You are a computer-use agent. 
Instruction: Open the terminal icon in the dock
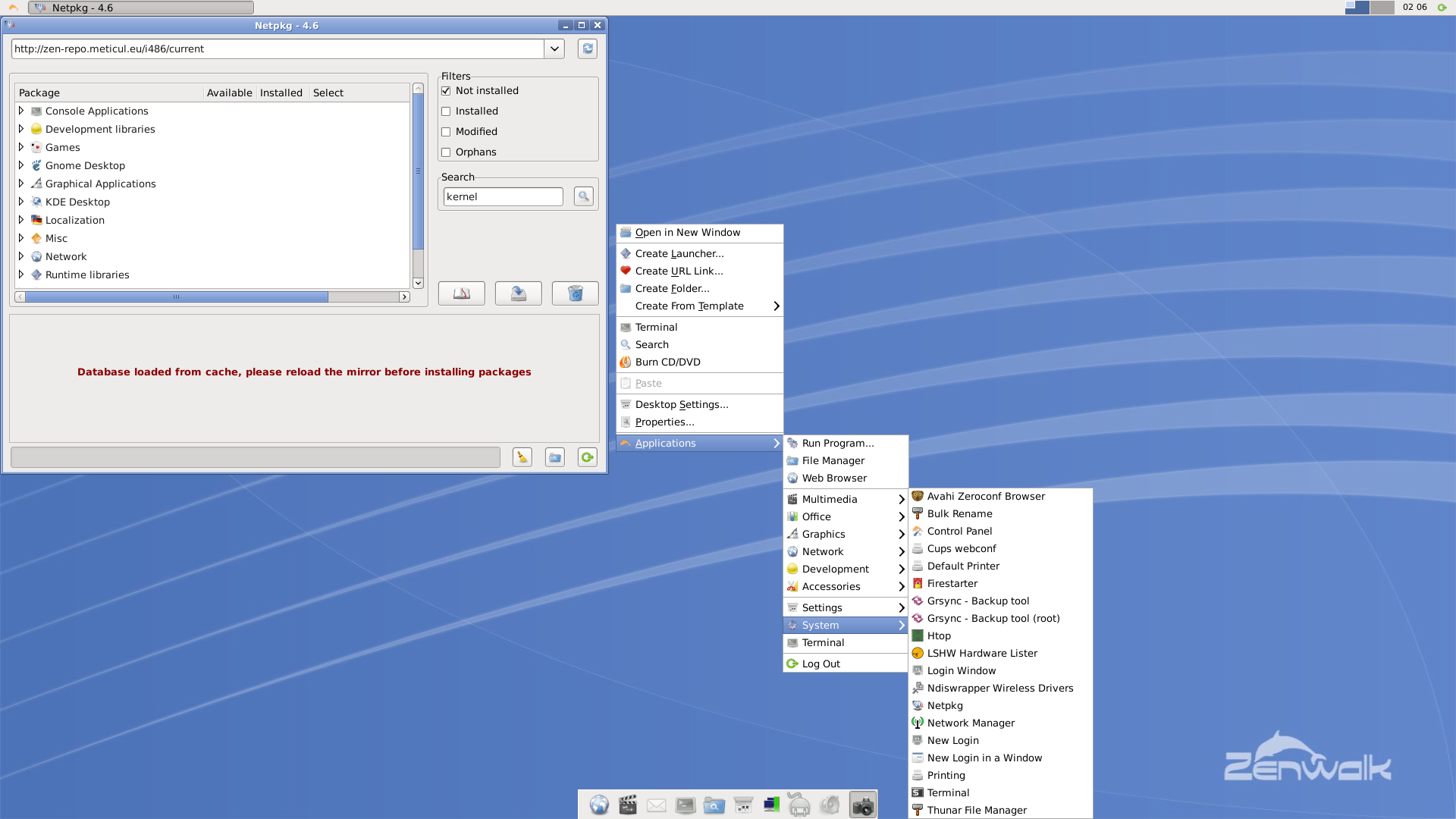click(686, 805)
